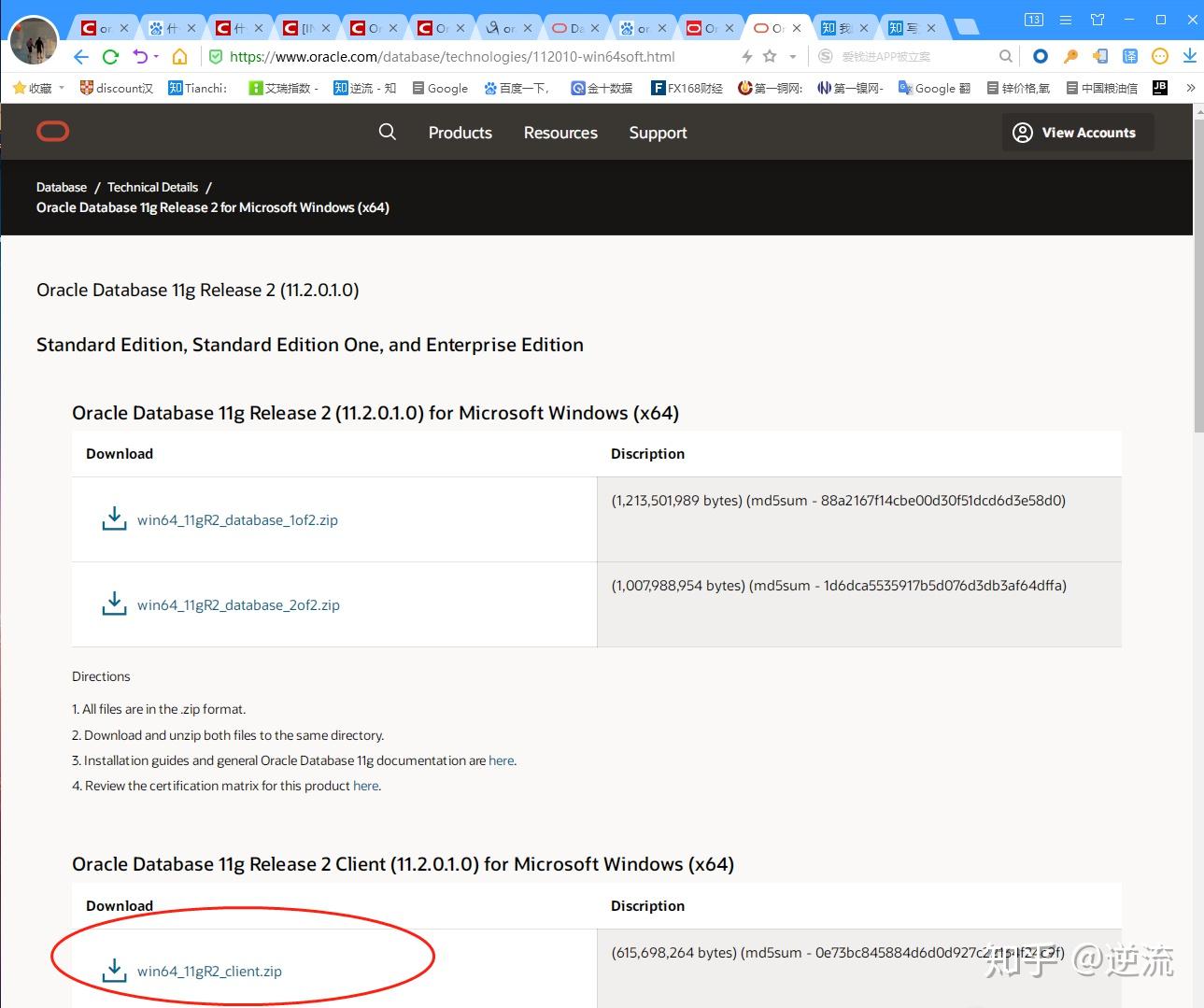Open the 艾瑞指数 bookmark
Image resolution: width=1204 pixels, height=1008 pixels.
284,88
